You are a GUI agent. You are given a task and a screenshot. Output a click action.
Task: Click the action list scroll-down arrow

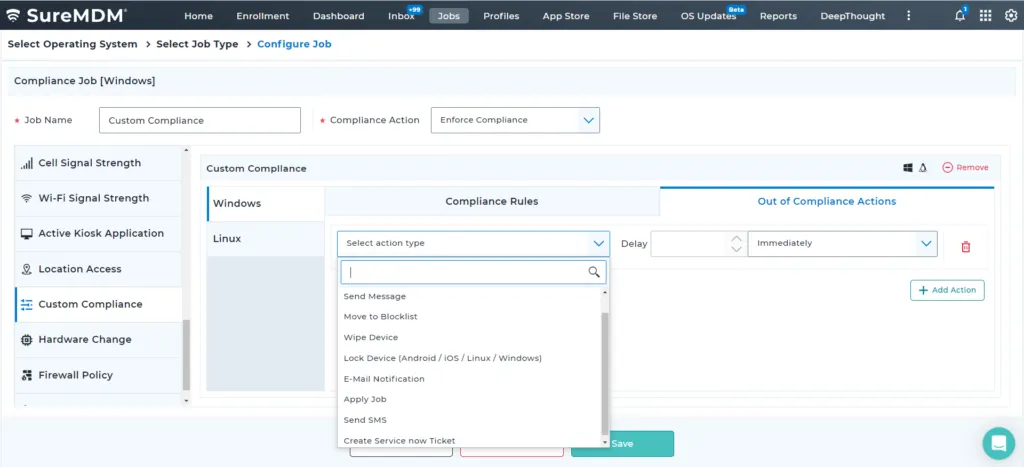coord(605,442)
